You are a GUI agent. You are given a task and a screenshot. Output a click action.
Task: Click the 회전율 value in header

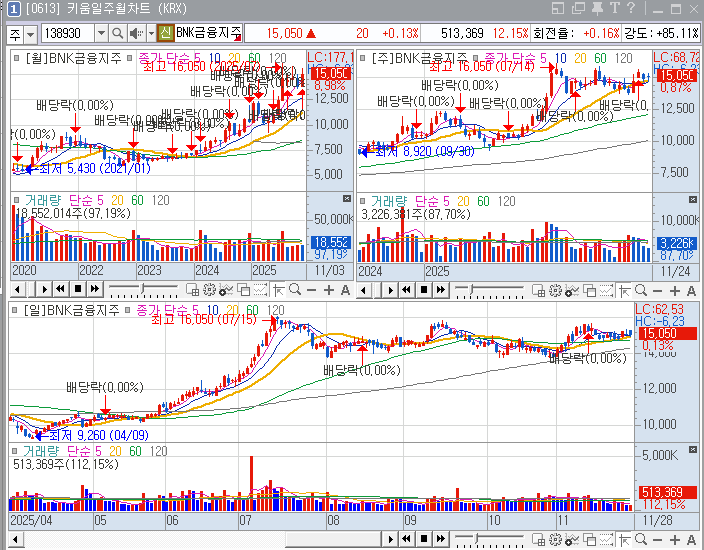point(601,33)
